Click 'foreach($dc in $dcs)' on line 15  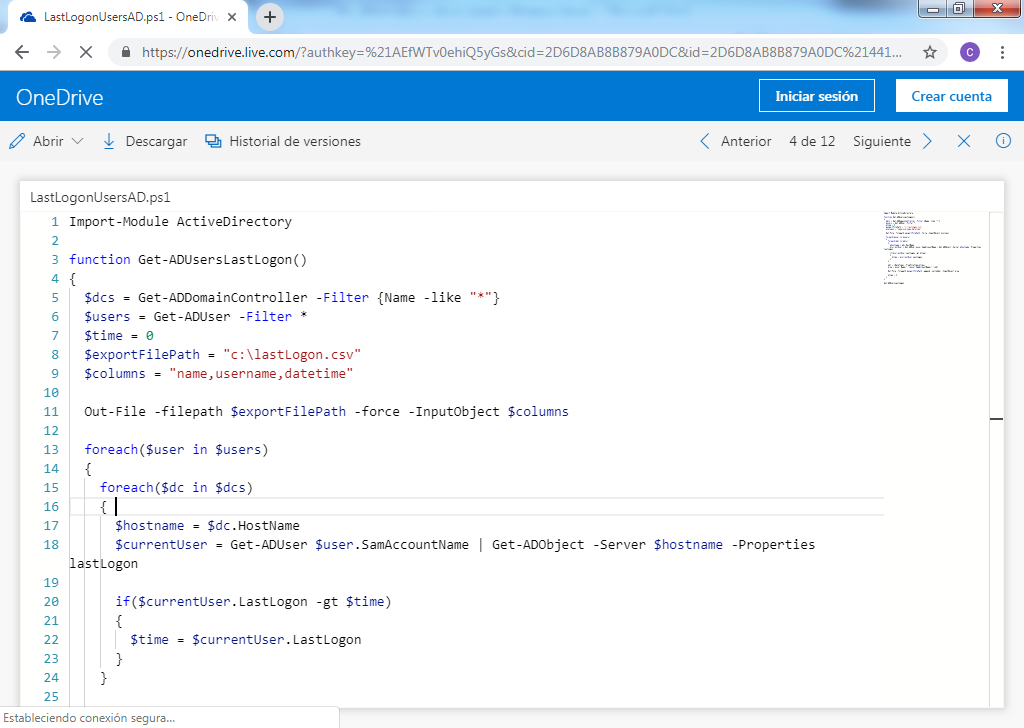176,487
